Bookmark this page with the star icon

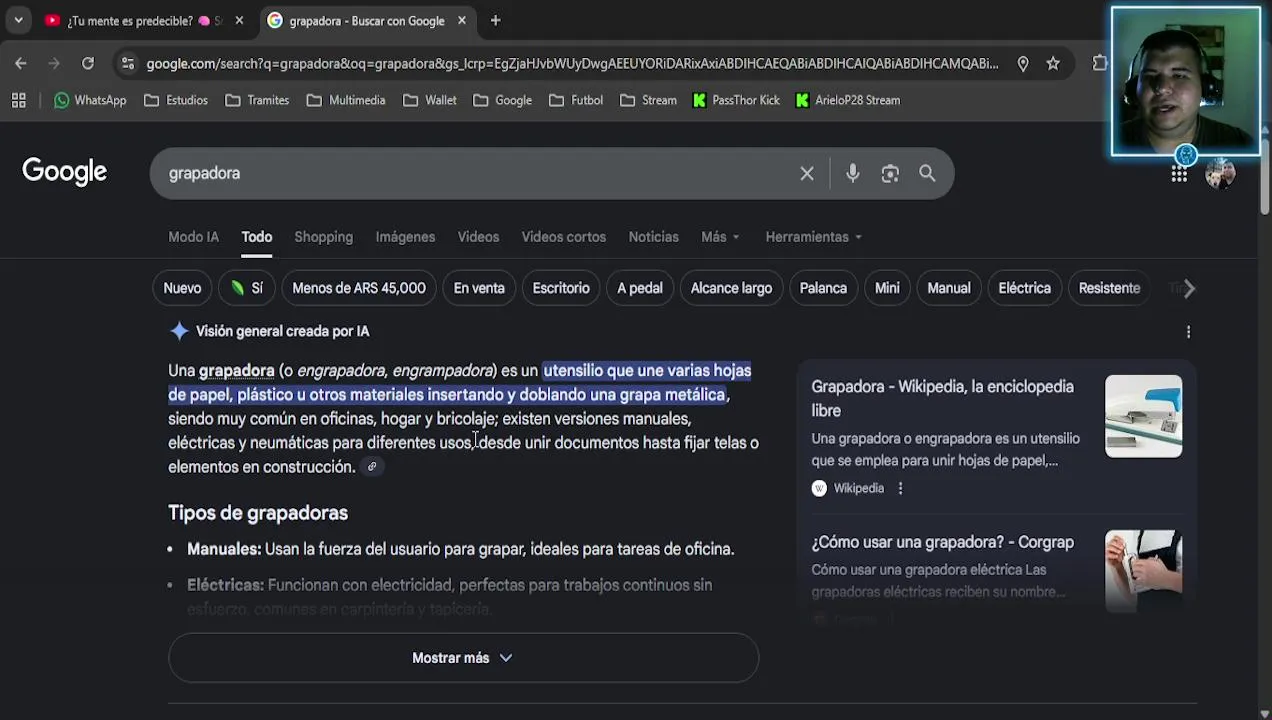pos(1053,63)
